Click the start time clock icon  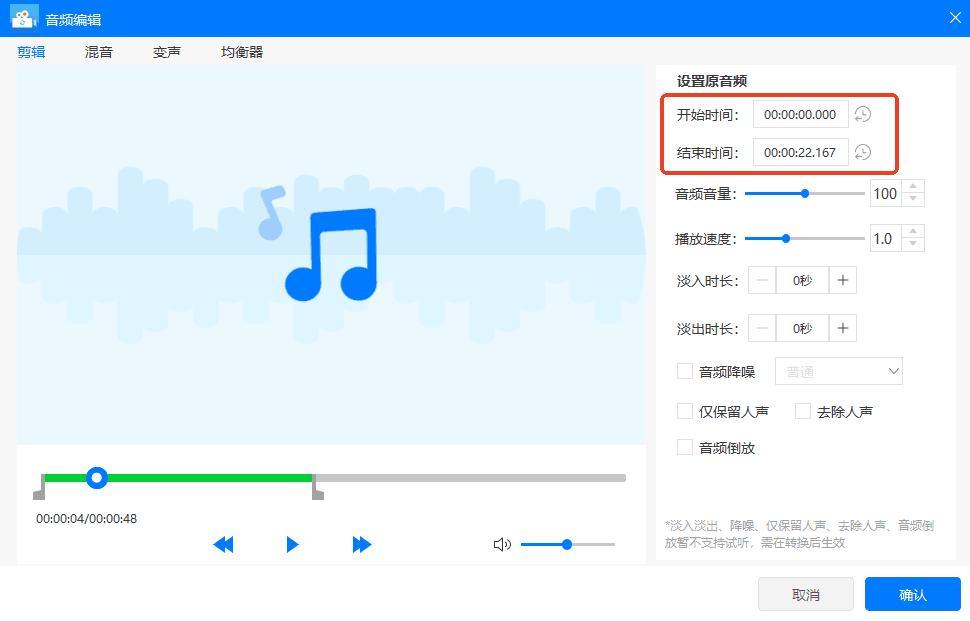(x=862, y=114)
